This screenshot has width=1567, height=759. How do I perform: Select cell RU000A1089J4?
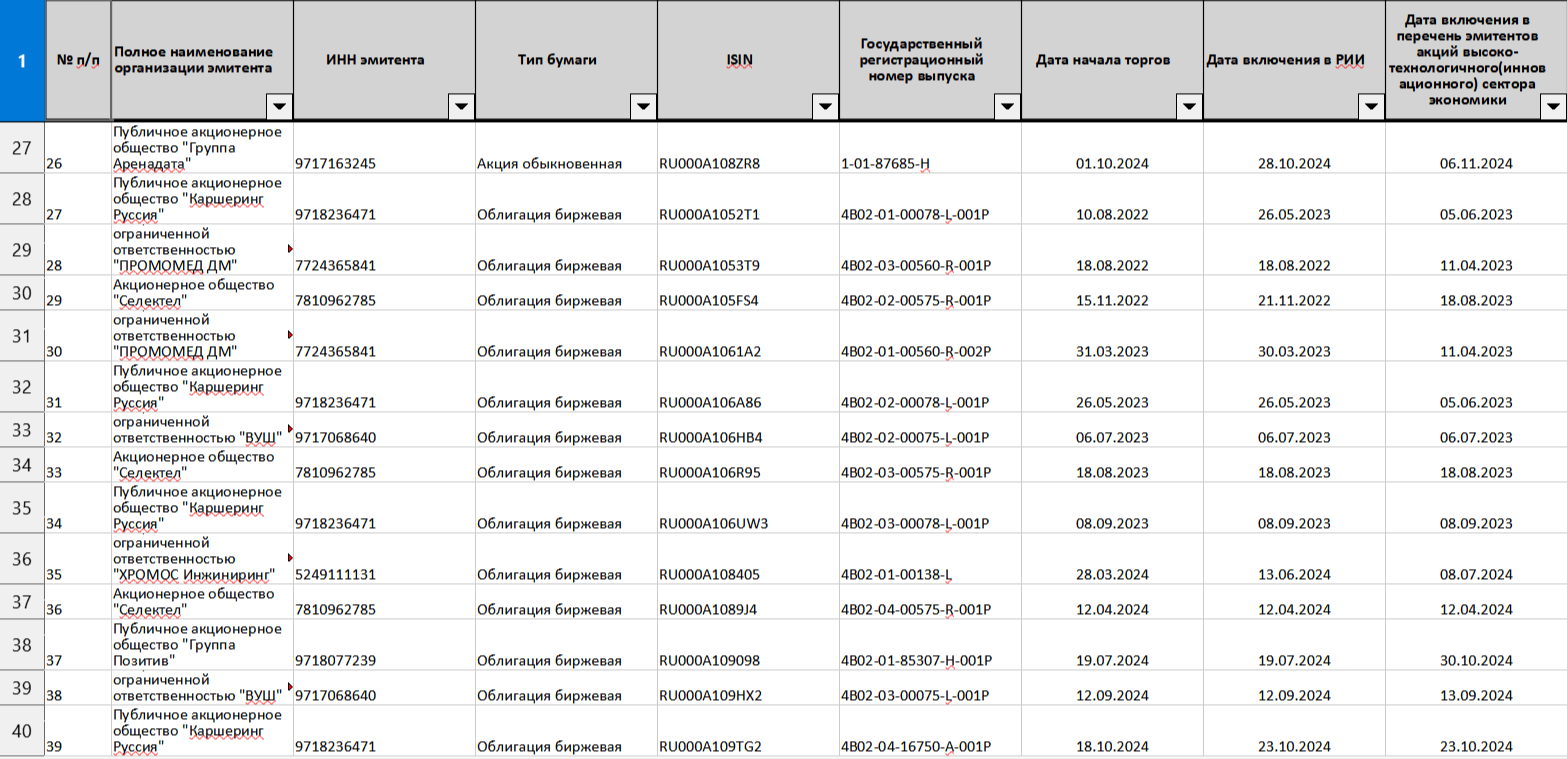pyautogui.click(x=748, y=602)
